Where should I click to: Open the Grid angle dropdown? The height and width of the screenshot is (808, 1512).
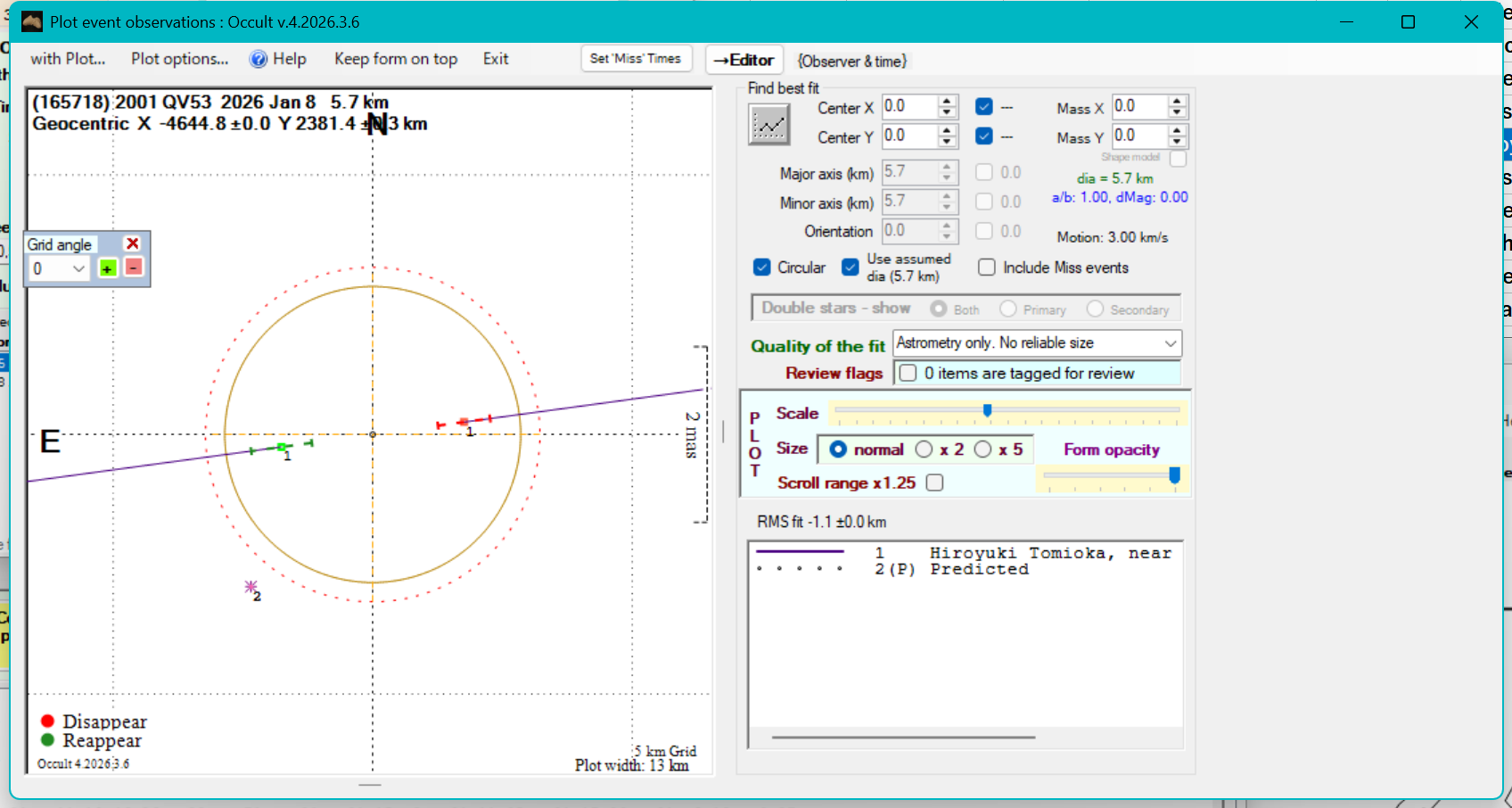[x=78, y=268]
